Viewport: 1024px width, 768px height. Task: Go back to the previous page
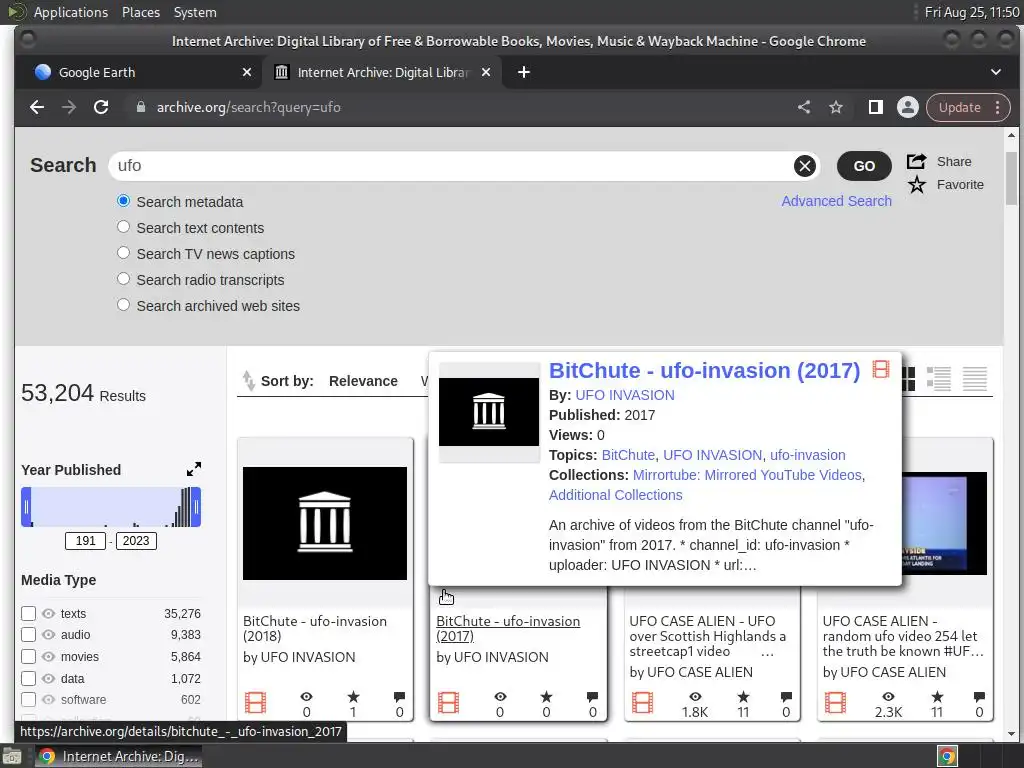coord(37,107)
